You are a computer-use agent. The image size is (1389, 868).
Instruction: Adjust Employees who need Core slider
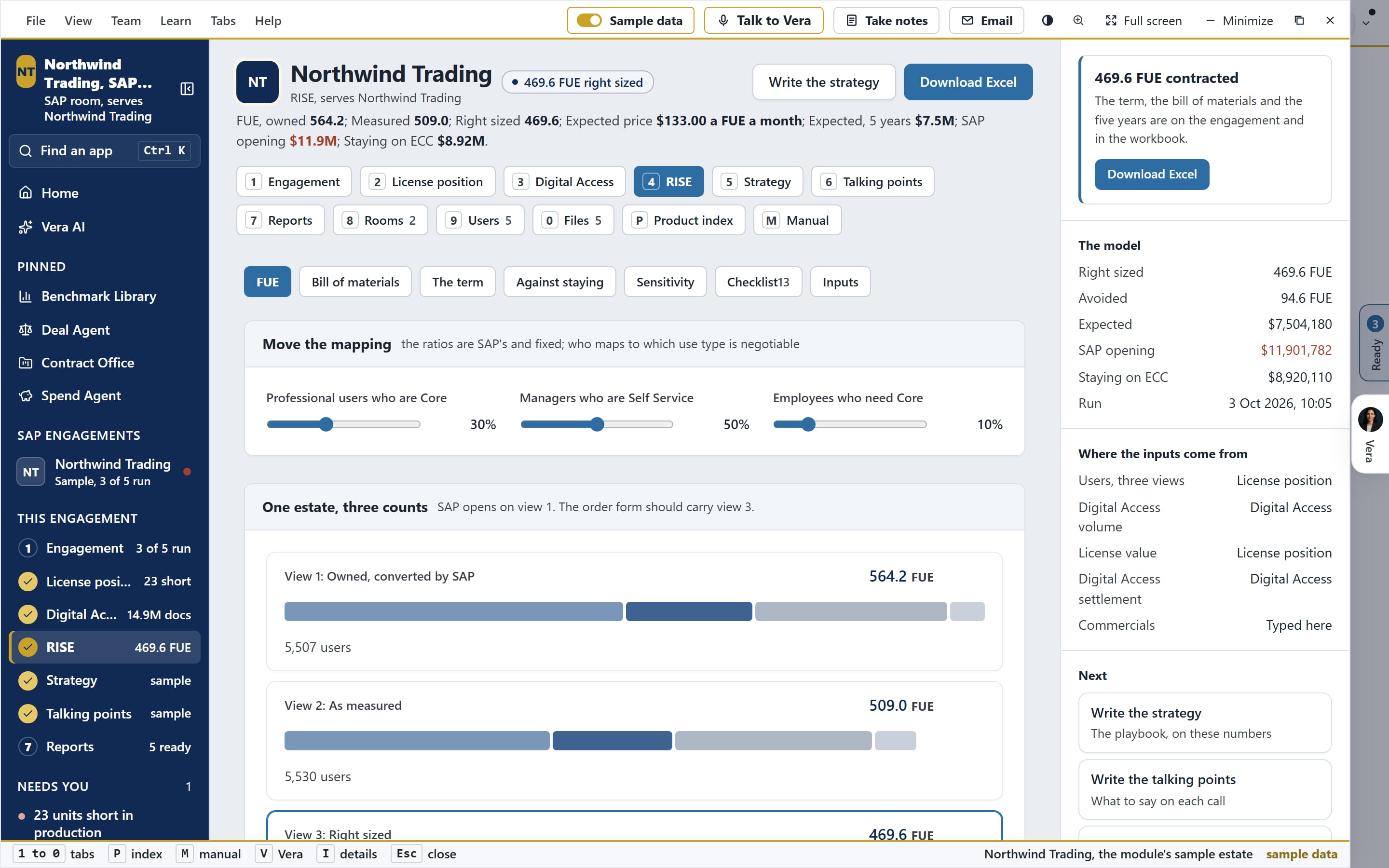[850, 425]
